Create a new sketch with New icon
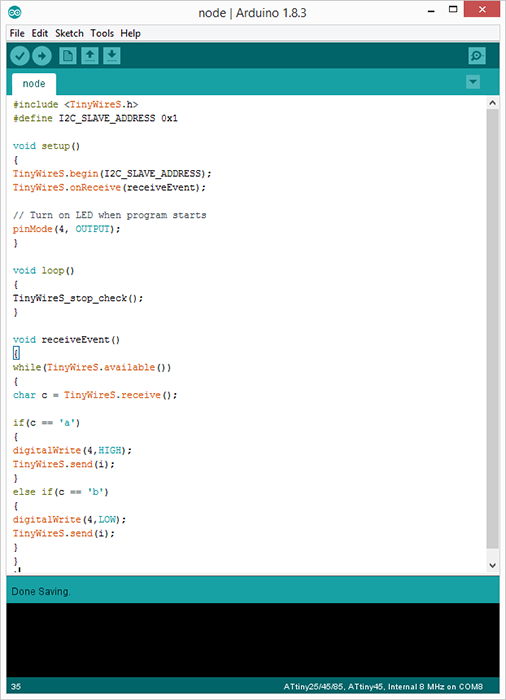 (x=68, y=56)
